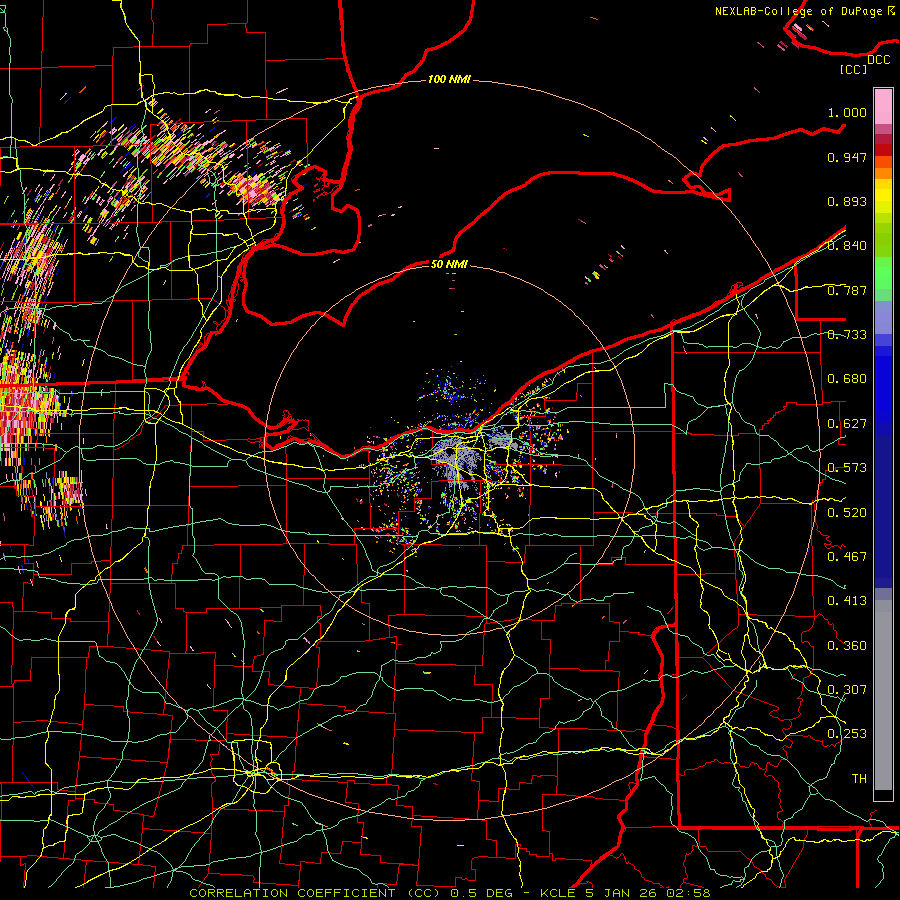900x900 pixels.
Task: Click the KCLE radar site at ring center
Action: coord(449,450)
